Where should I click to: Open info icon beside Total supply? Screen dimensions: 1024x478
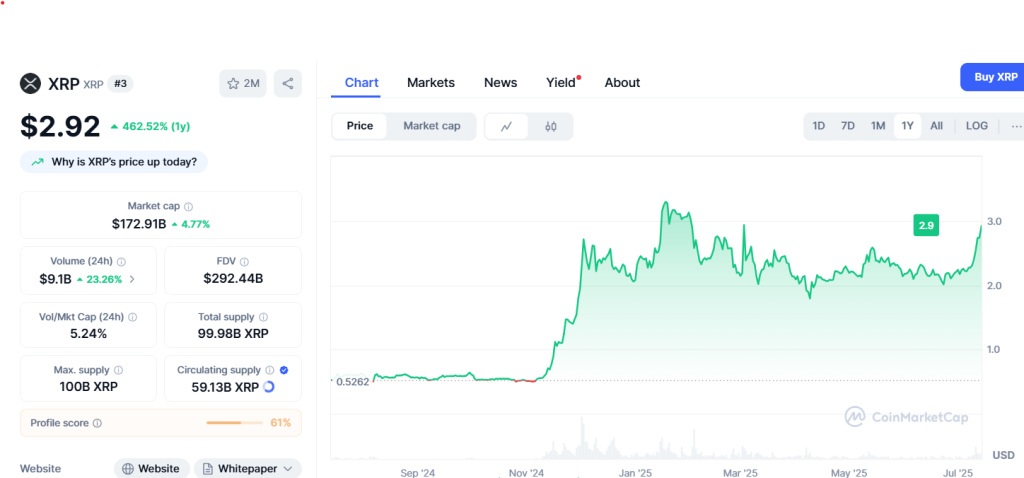[263, 317]
